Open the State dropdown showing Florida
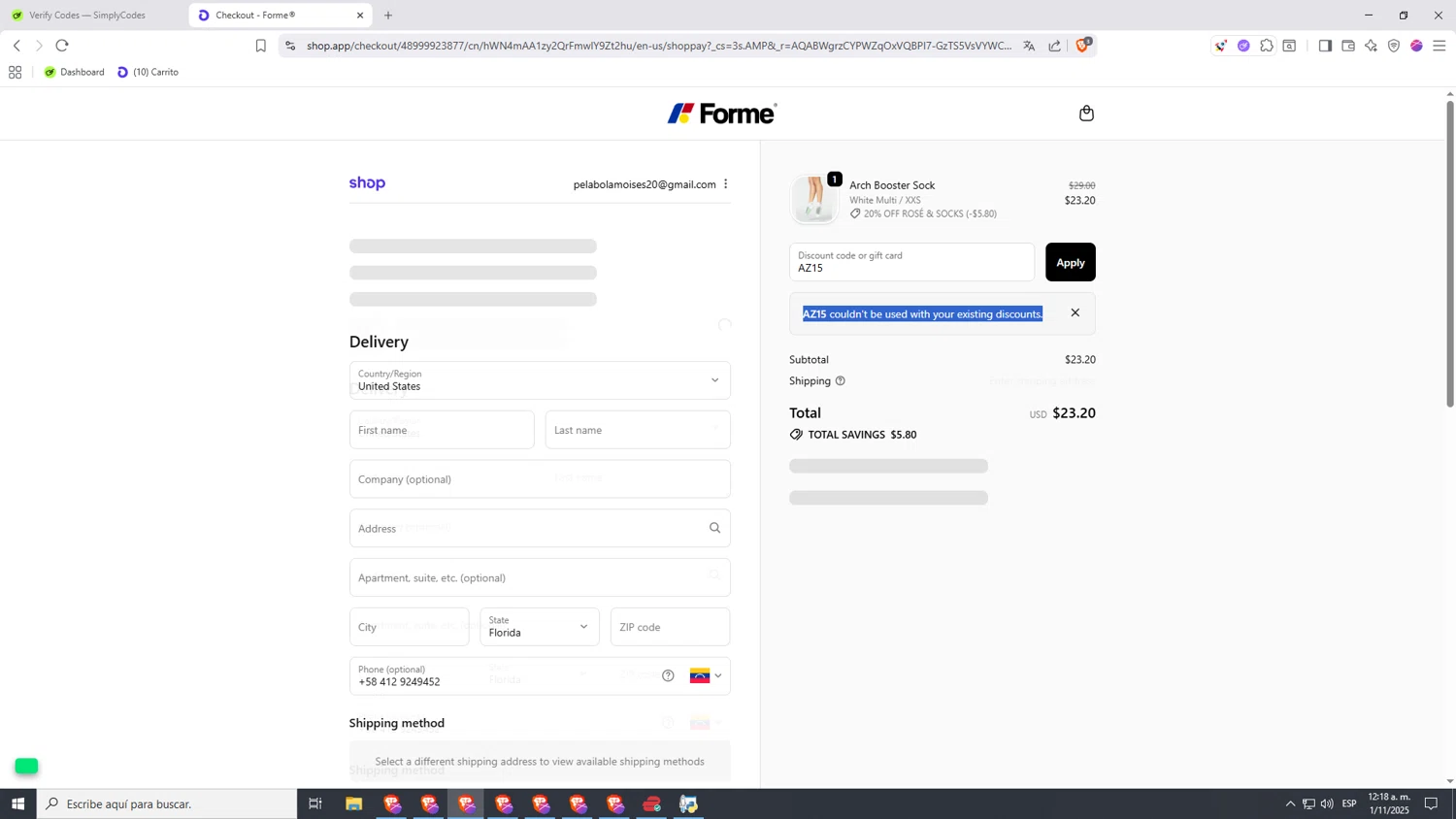The image size is (1456, 819). click(540, 627)
